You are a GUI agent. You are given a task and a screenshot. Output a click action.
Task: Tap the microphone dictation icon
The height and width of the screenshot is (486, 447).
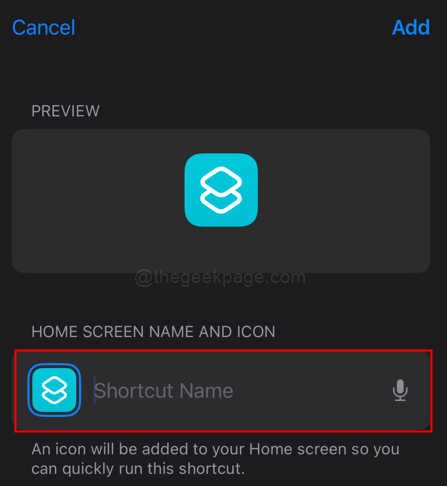point(400,390)
